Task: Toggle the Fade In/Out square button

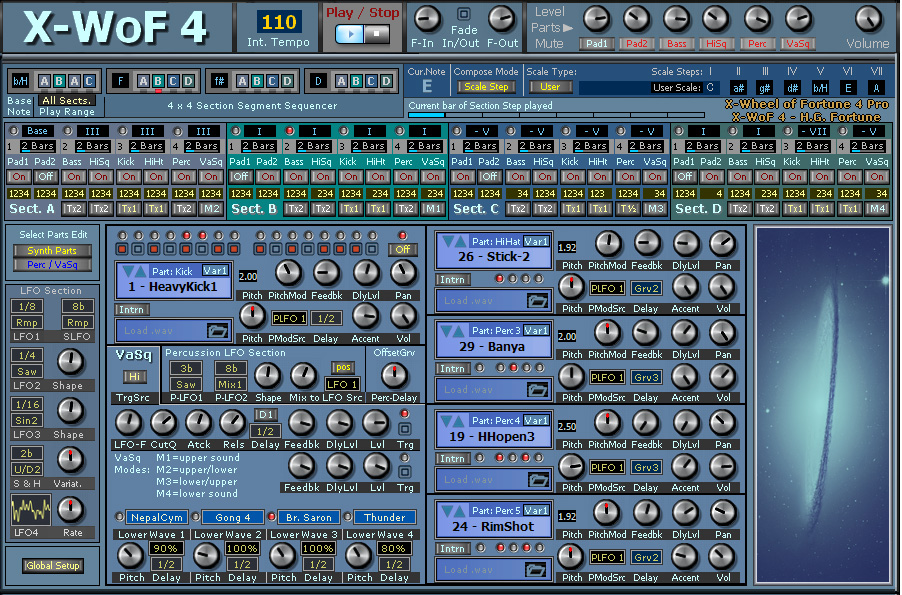Action: 463,13
